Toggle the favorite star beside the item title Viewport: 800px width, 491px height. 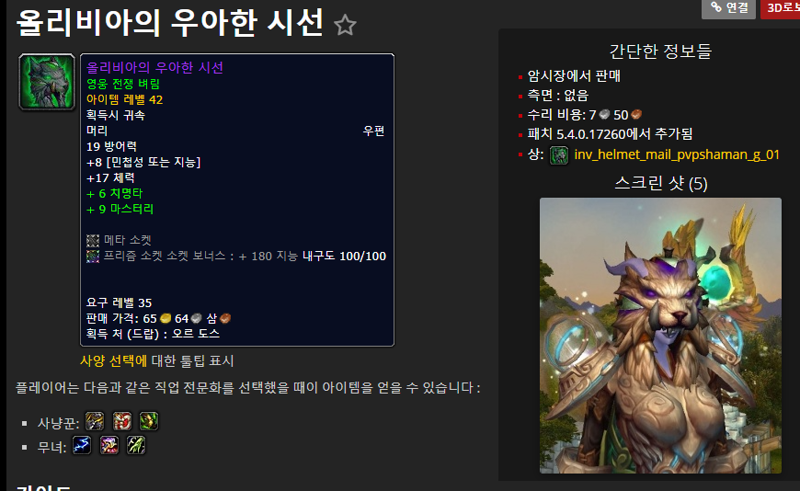345,25
